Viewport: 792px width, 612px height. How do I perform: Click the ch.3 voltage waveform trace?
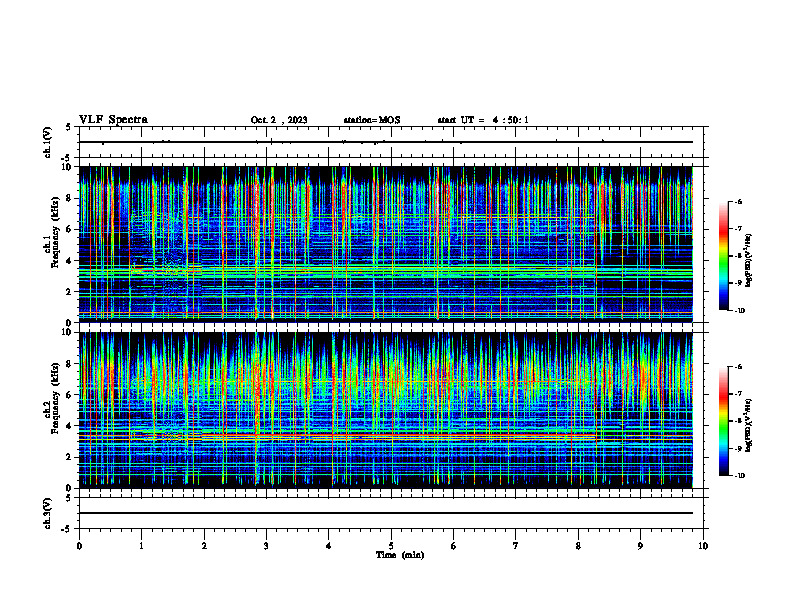[386, 513]
